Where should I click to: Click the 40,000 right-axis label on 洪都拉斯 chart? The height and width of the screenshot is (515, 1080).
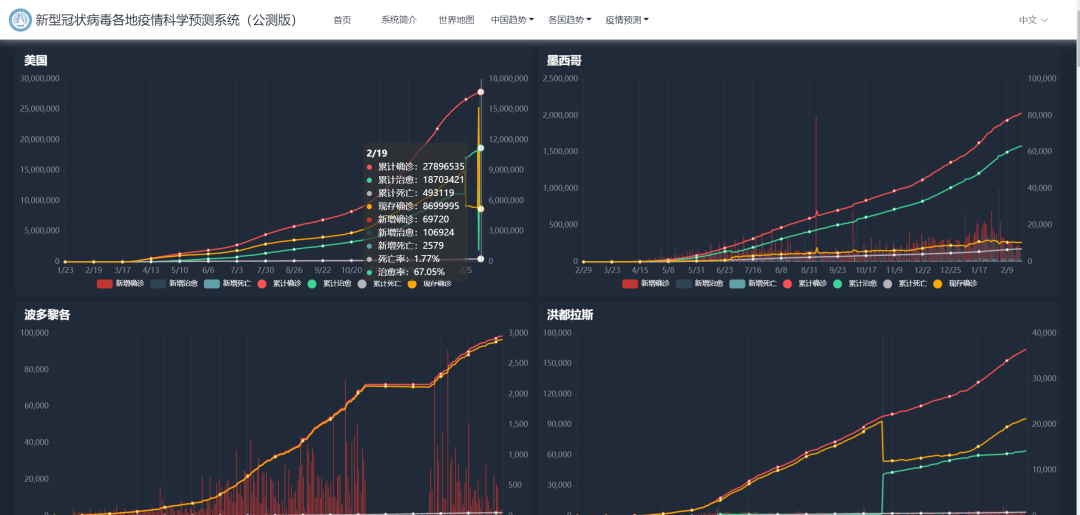[1043, 333]
